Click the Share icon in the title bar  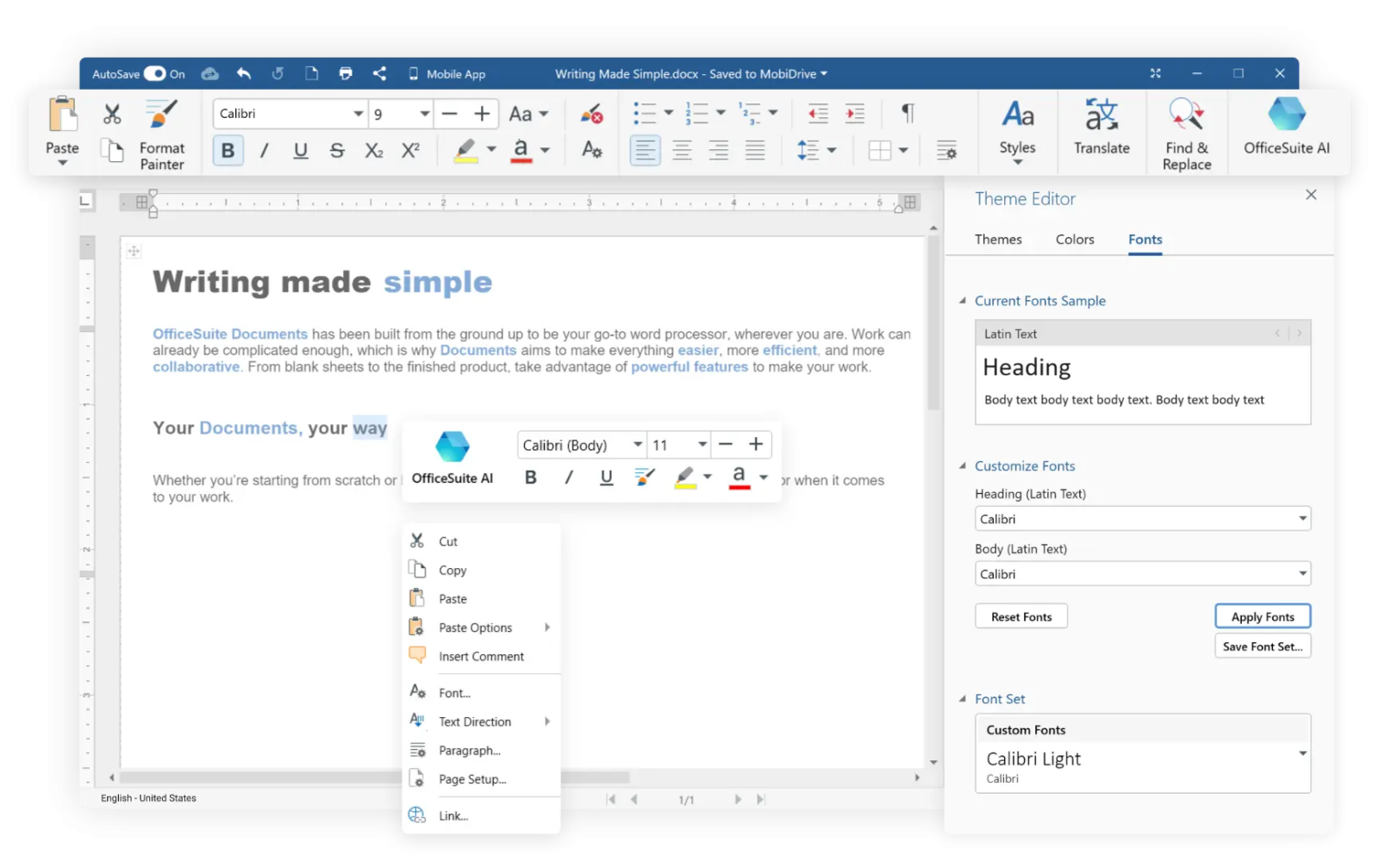pos(379,74)
